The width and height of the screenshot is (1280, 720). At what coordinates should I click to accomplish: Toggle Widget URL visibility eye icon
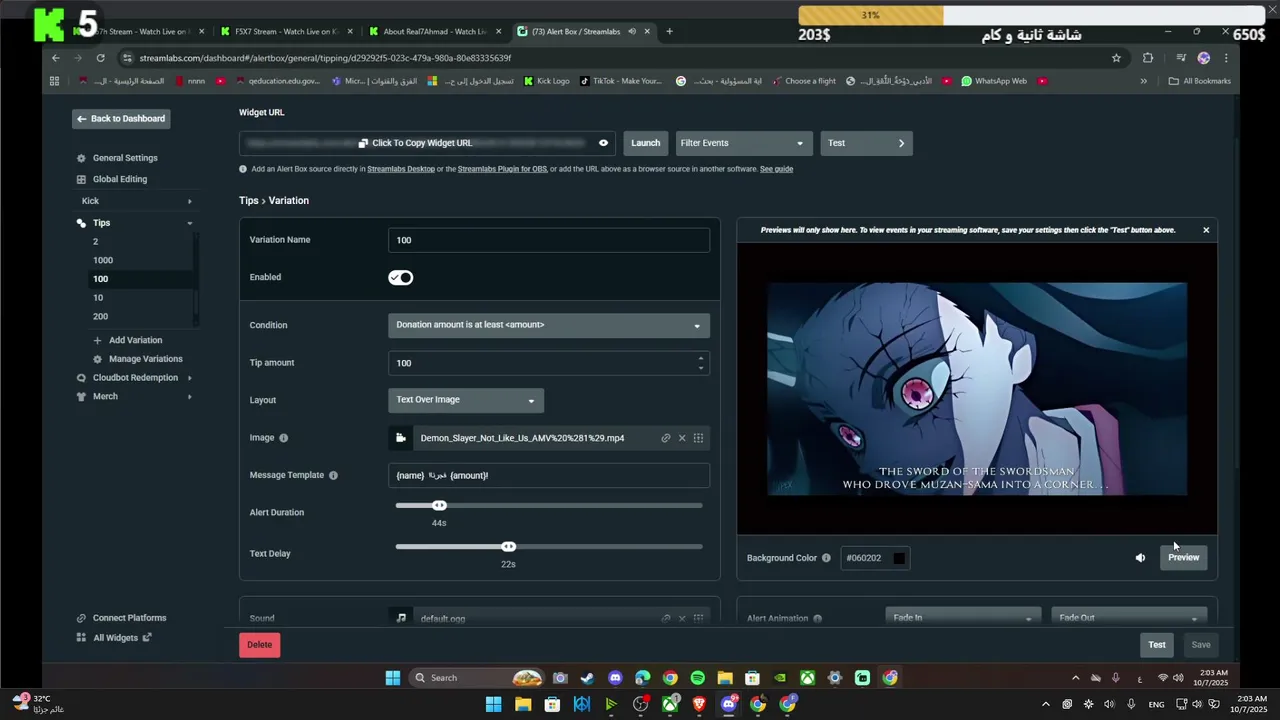click(603, 143)
